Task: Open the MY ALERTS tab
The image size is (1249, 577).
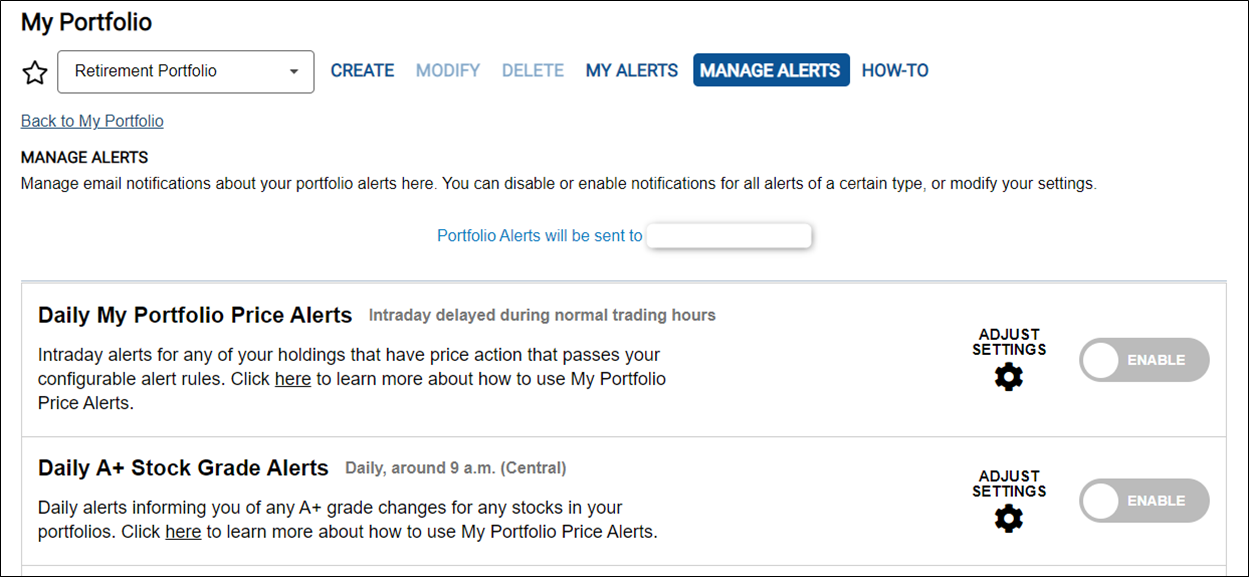Action: click(632, 71)
